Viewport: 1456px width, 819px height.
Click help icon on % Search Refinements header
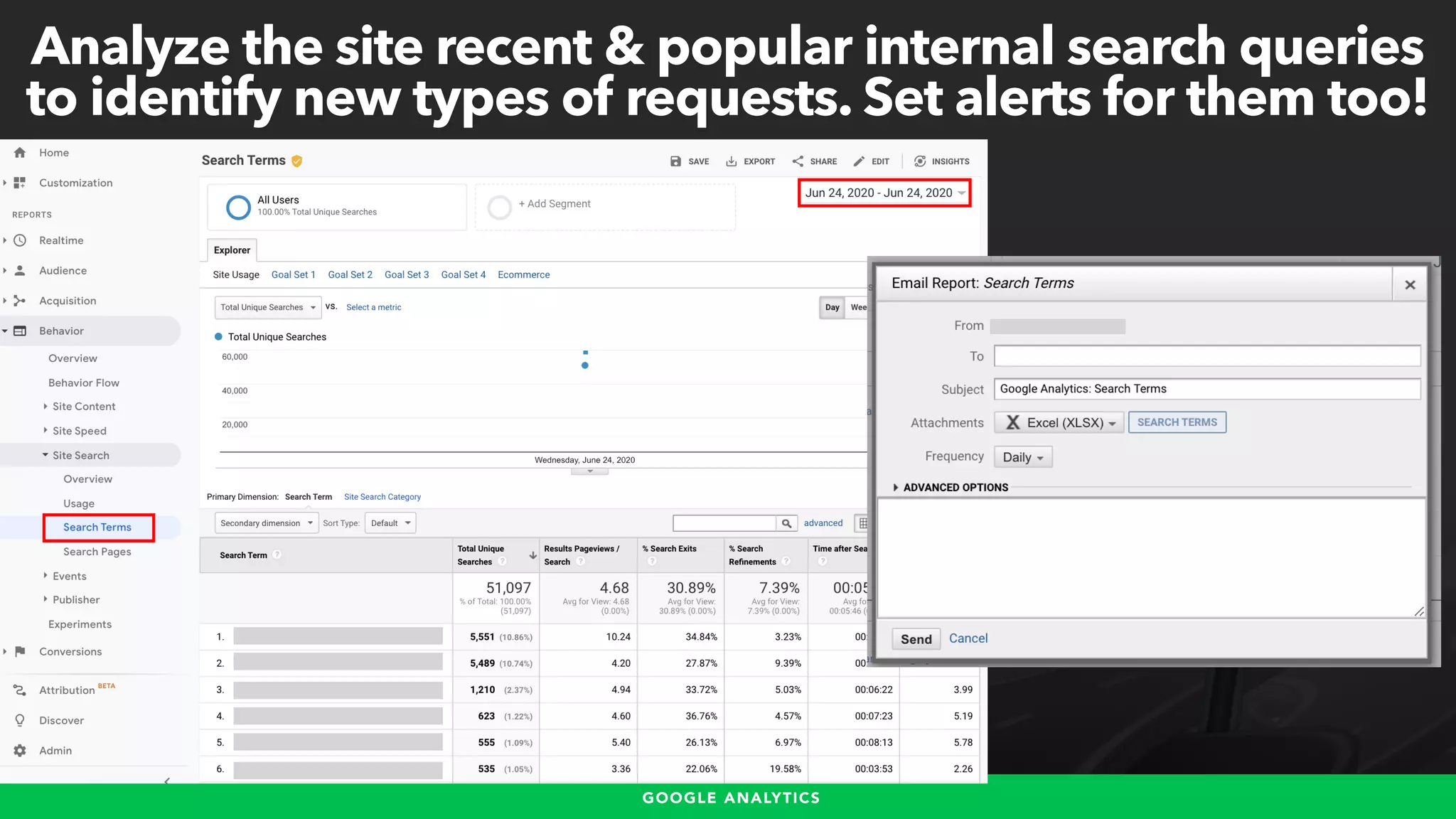click(x=786, y=562)
